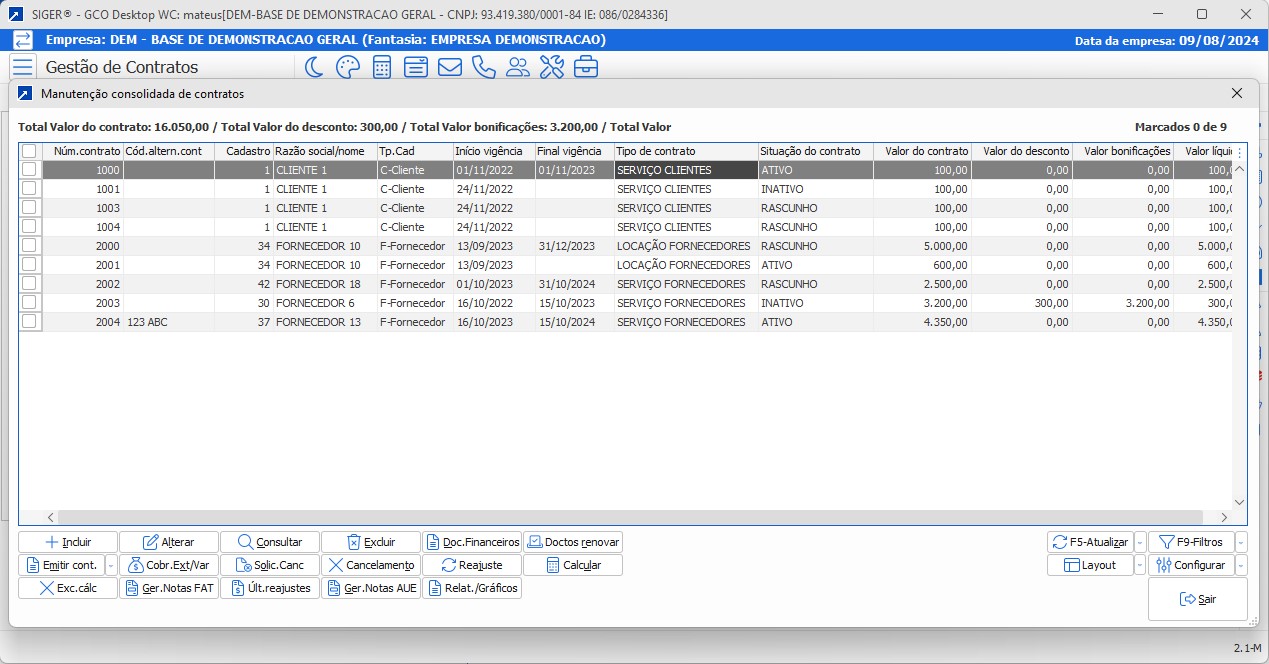Open the calculator icon in the top toolbar
The width and height of the screenshot is (1269, 664).
point(381,67)
